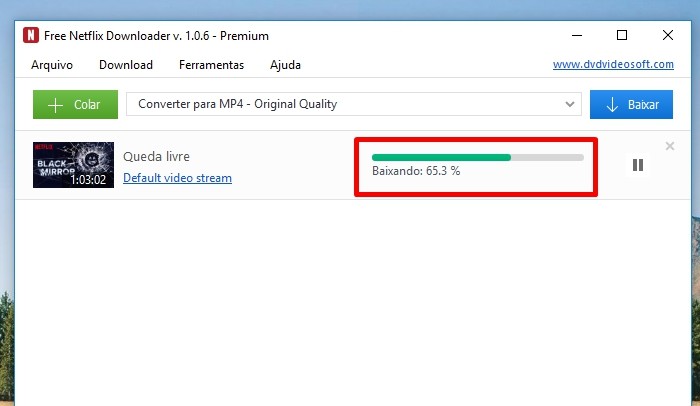Image resolution: width=700 pixels, height=406 pixels.
Task: Minimize the Free Netflix Downloader window
Action: coord(577,35)
